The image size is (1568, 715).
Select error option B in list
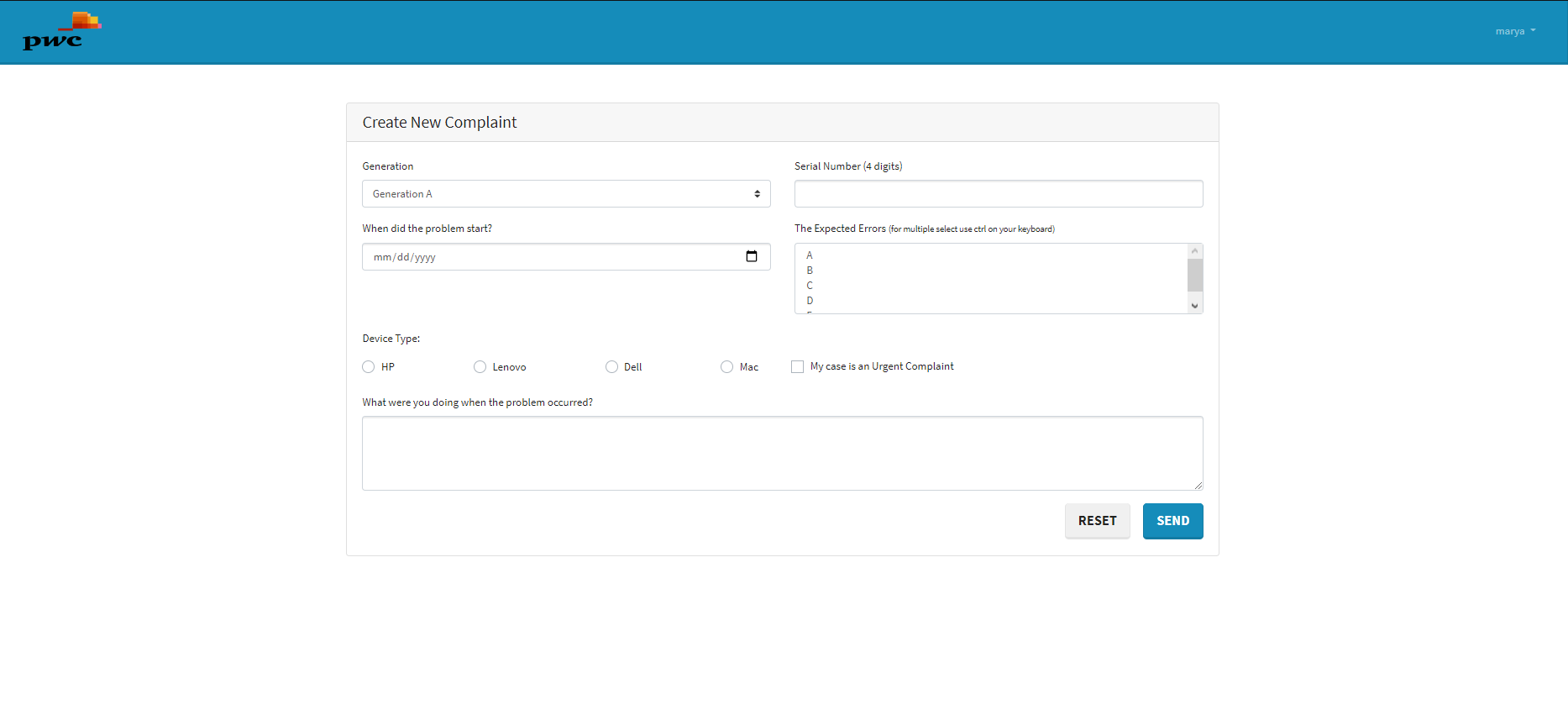pos(991,271)
